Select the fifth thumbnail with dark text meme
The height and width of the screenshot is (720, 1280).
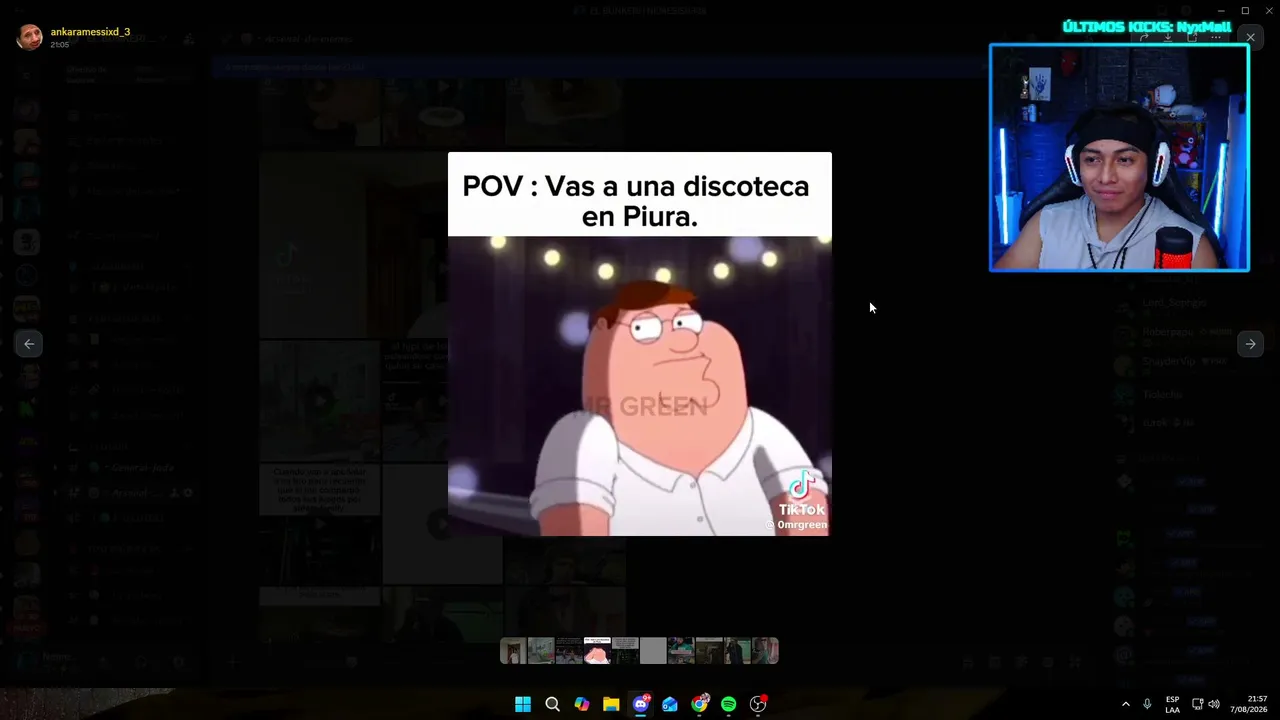tap(625, 651)
